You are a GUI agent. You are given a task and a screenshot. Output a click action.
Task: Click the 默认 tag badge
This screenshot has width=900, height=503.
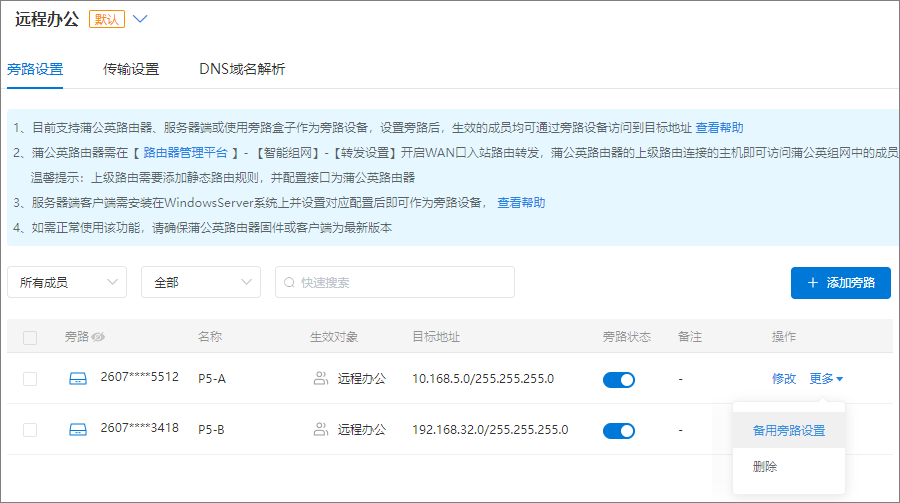(x=107, y=19)
